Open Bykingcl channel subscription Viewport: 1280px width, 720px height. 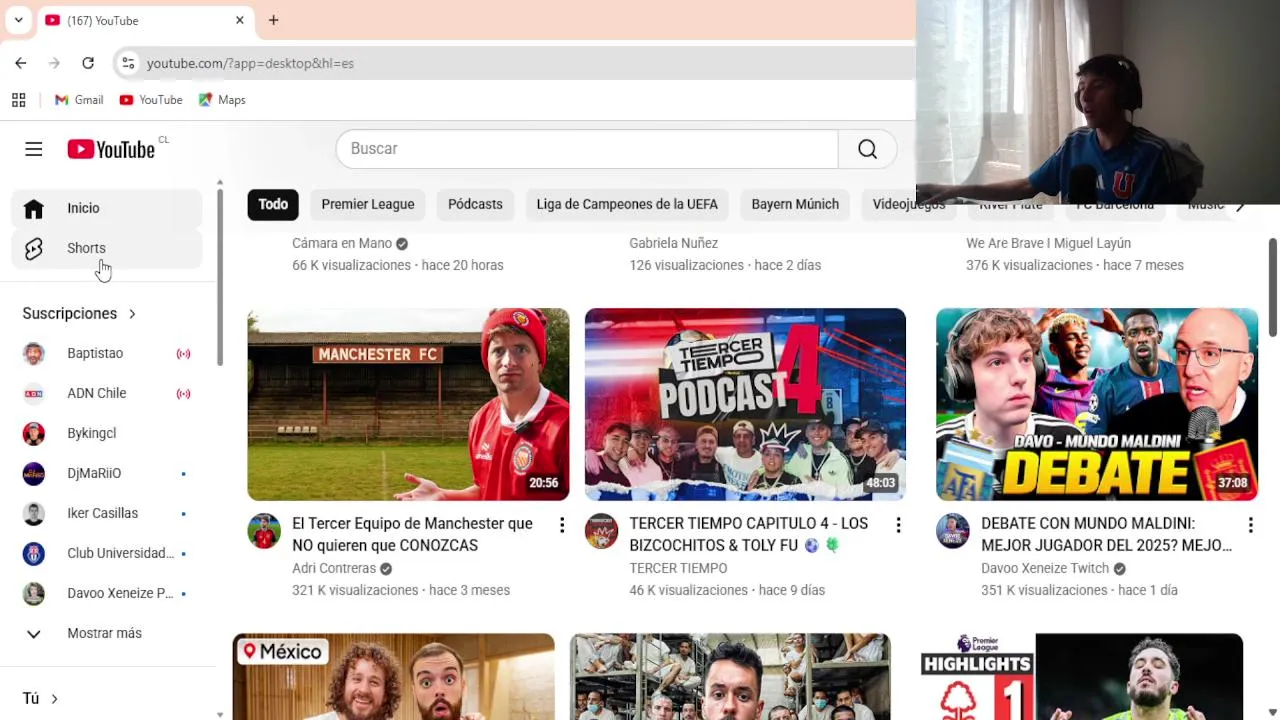[107, 433]
